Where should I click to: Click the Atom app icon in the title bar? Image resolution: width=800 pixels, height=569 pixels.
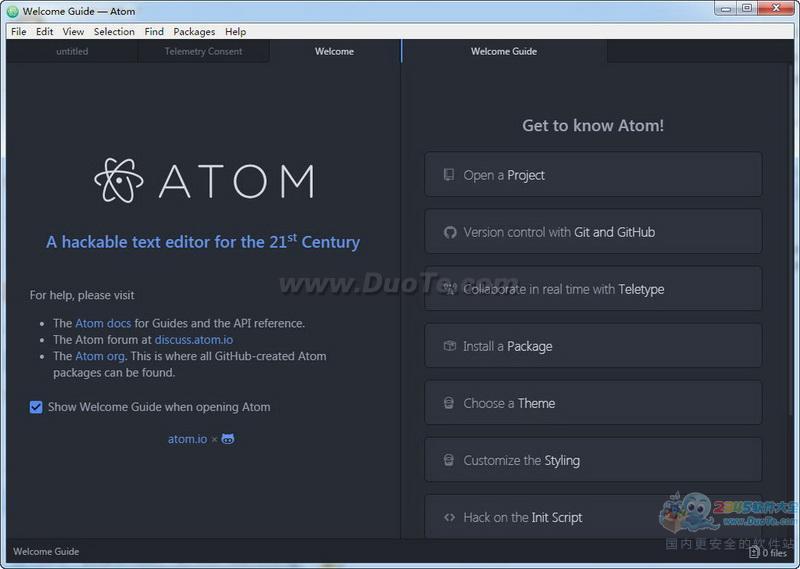(x=13, y=11)
